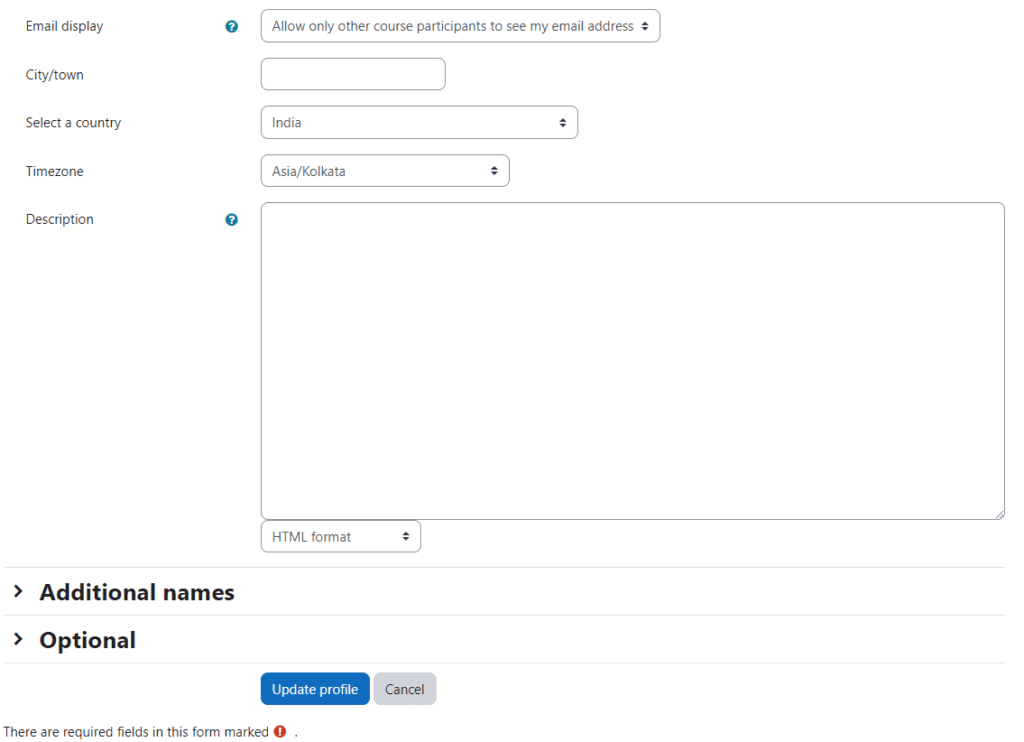Screen dimensions: 1024x742
Task: Click the Select a country label
Action: click(x=73, y=123)
